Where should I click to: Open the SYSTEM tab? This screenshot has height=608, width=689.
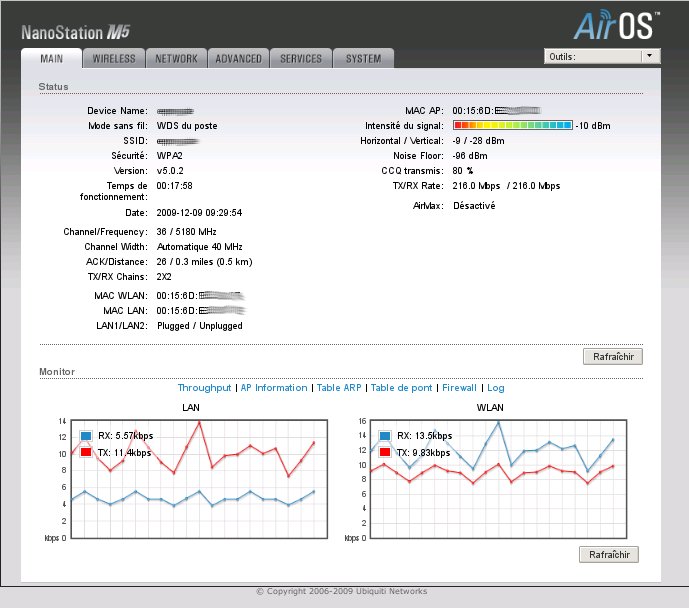363,58
